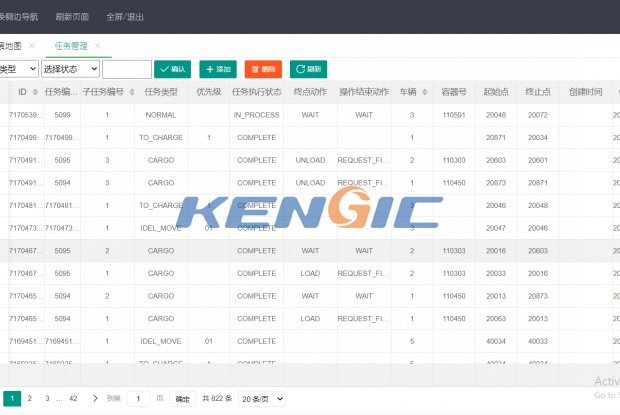
Task: Click the page number jump input field
Action: (140, 398)
